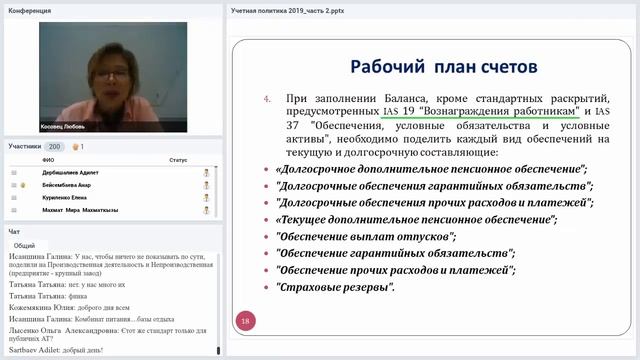This screenshot has height=360, width=640.
Task: Click the participants list scrollbar
Action: [216, 192]
